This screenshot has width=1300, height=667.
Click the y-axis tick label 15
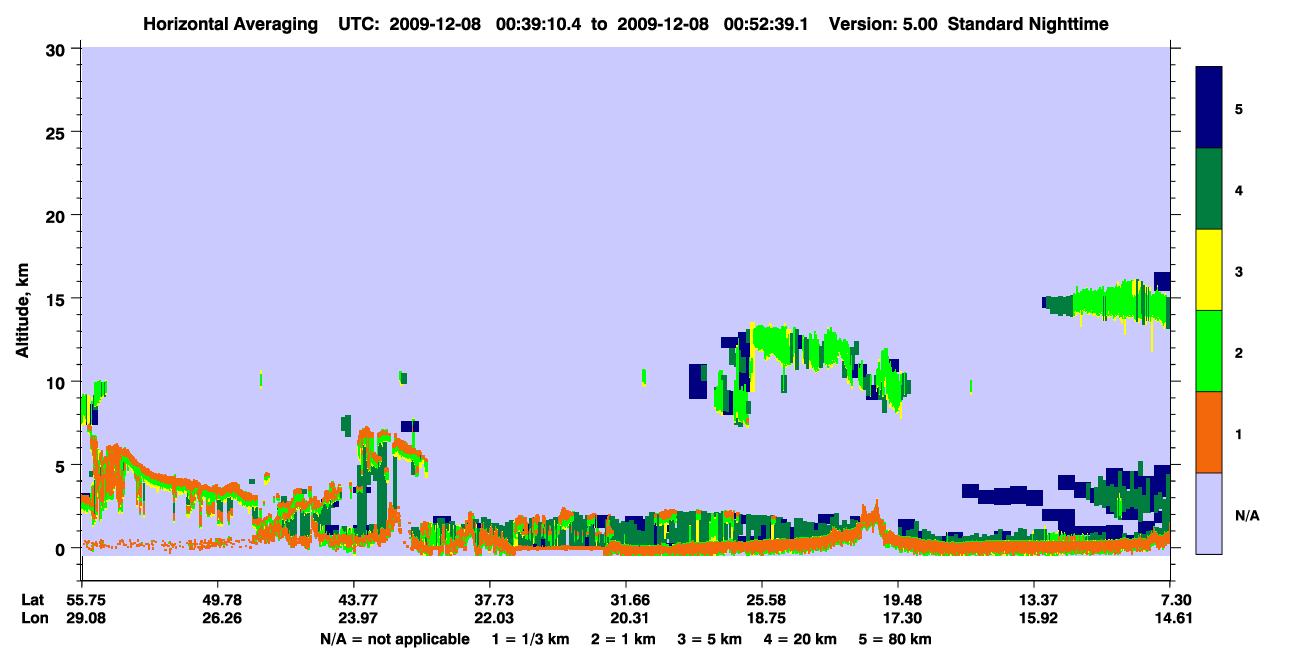click(58, 298)
